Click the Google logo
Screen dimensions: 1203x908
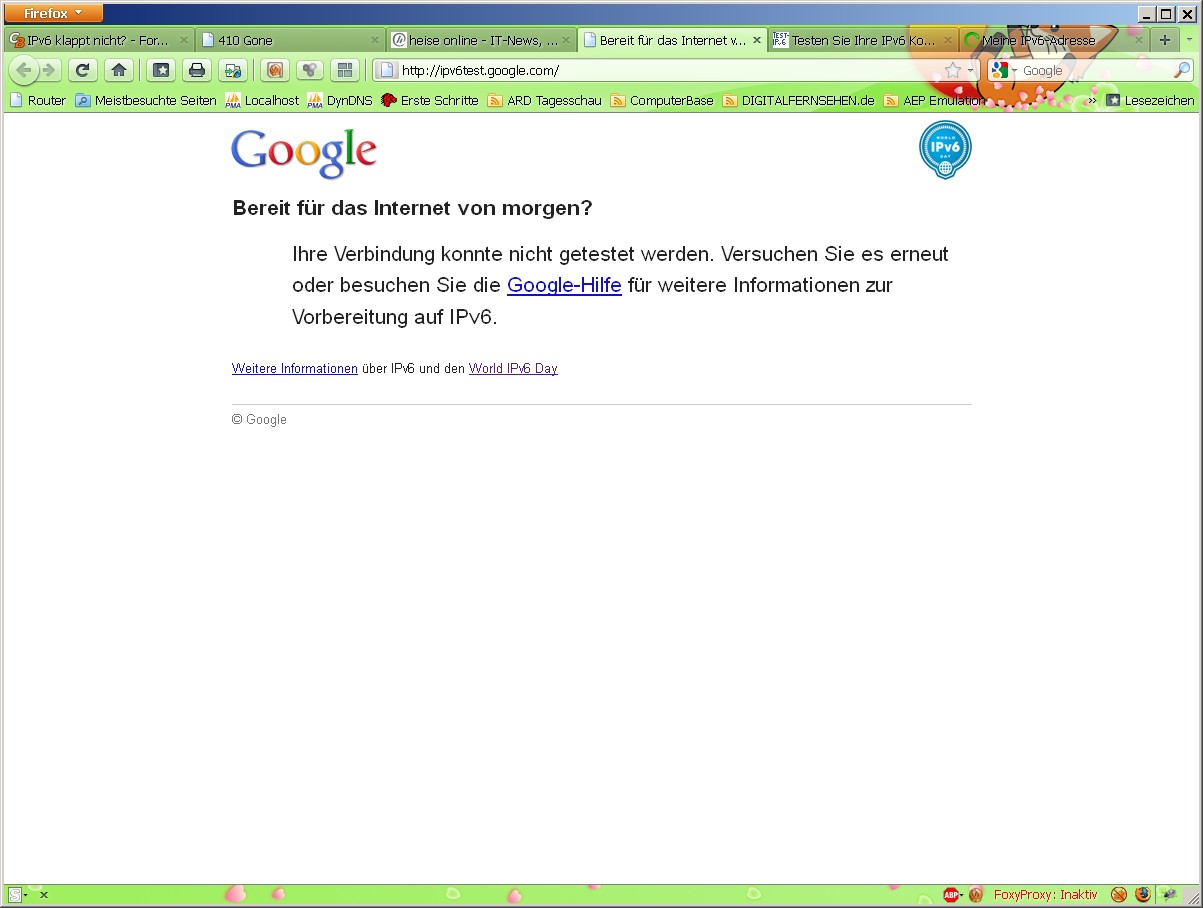pos(304,153)
